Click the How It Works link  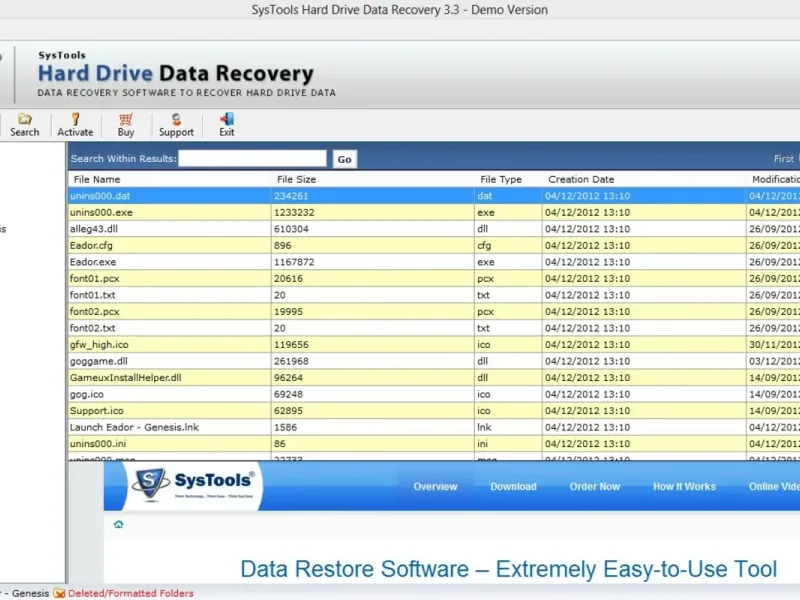(684, 487)
